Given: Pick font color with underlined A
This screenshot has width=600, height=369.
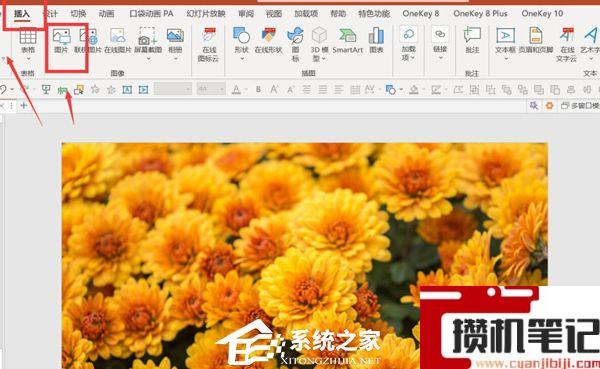Looking at the screenshot, I should (x=236, y=90).
